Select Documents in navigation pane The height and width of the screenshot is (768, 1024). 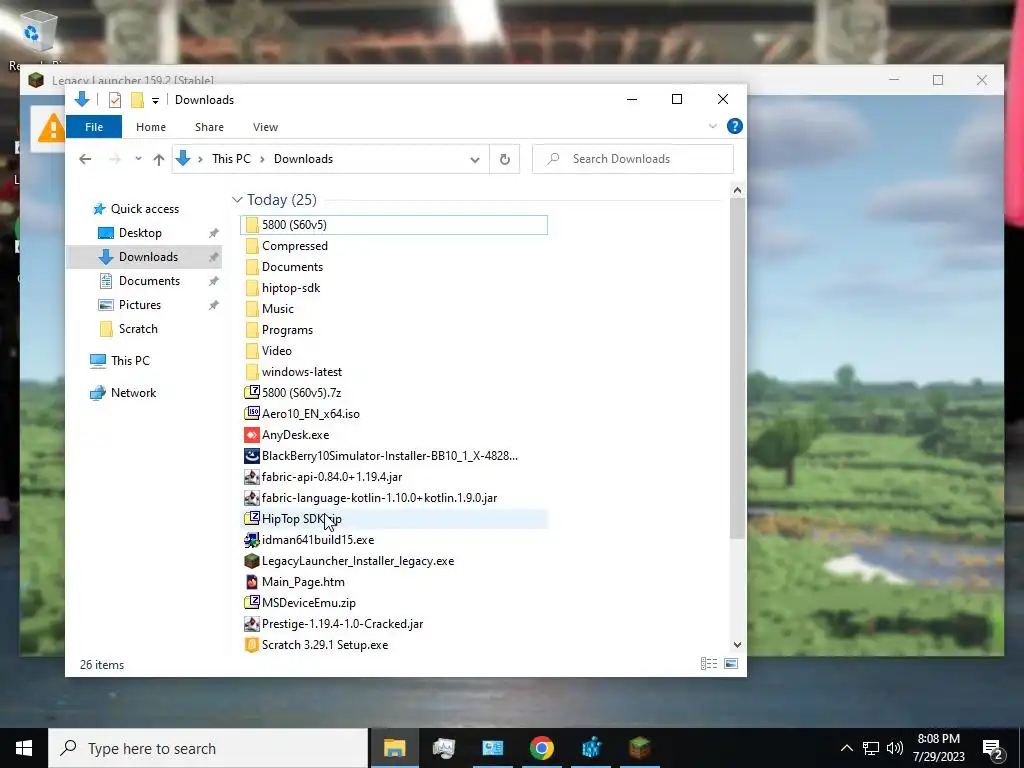(149, 281)
